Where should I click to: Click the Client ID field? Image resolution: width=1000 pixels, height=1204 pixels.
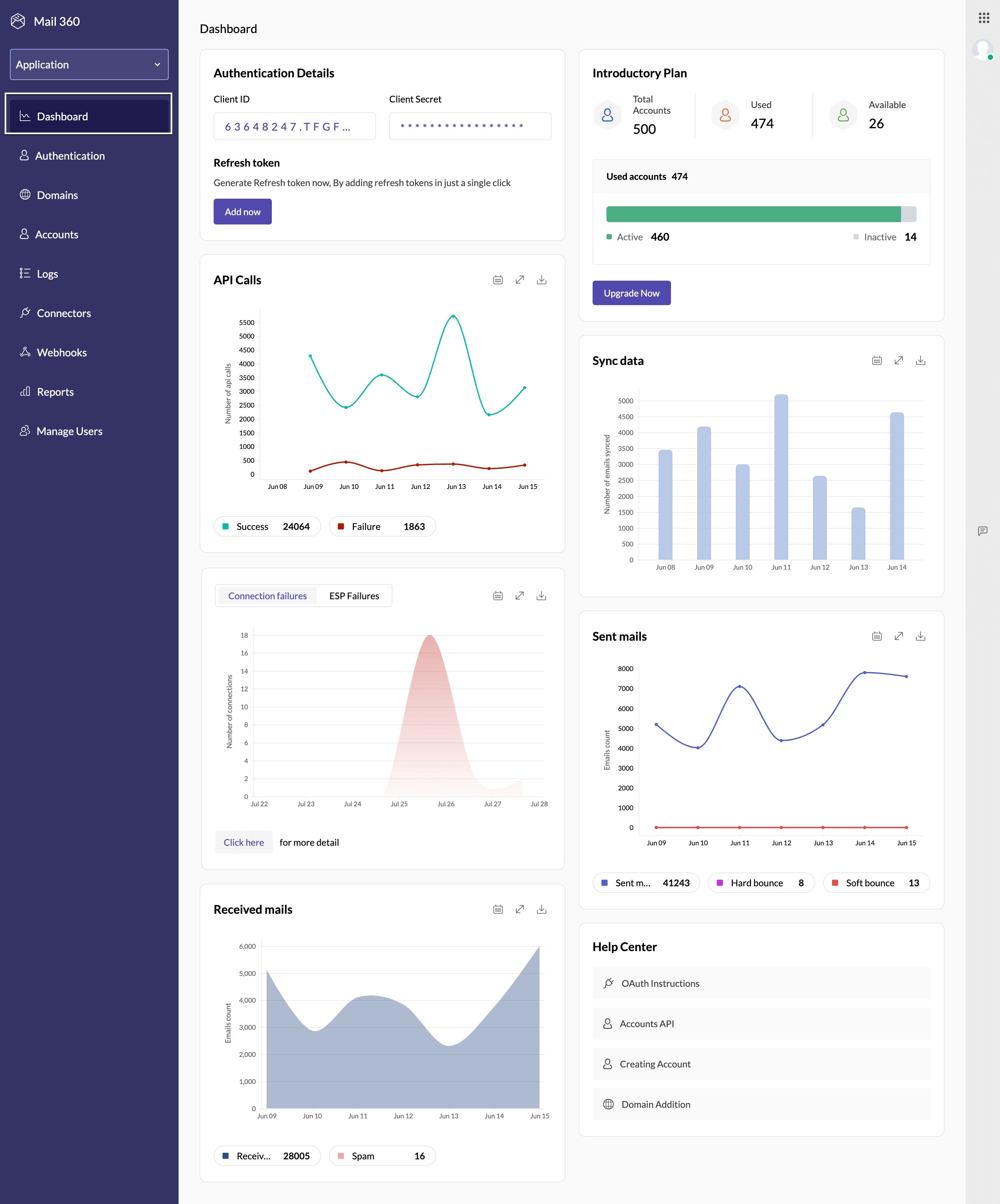[x=295, y=126]
